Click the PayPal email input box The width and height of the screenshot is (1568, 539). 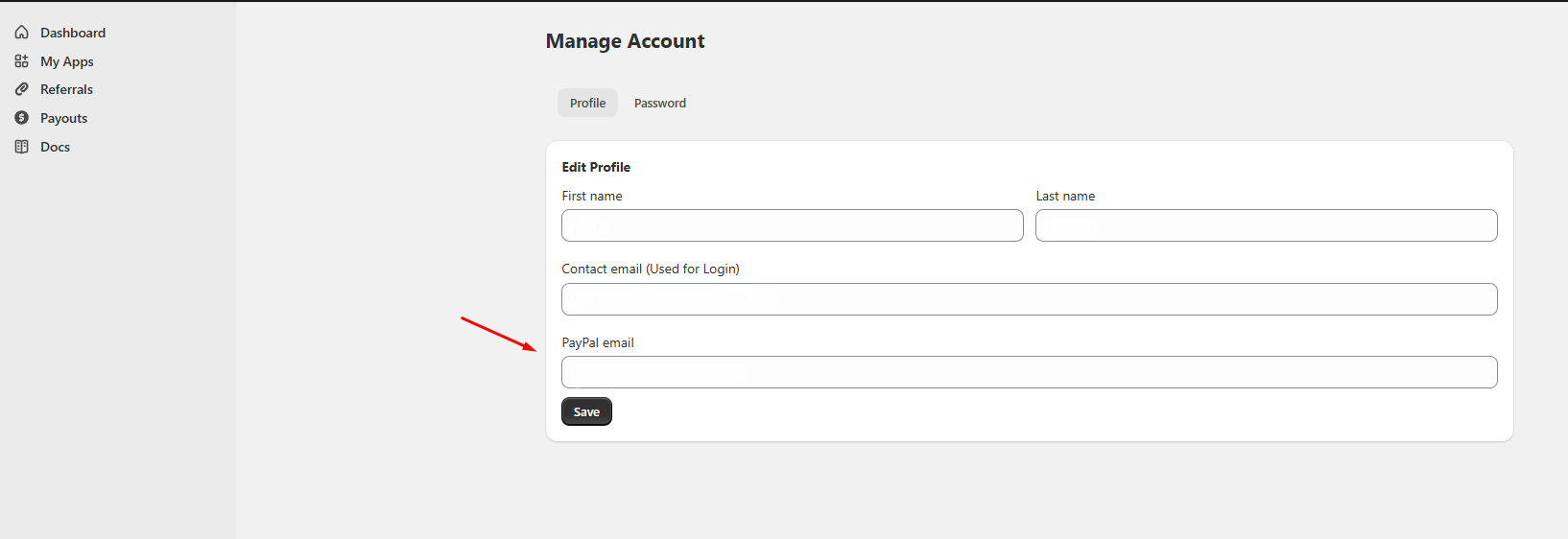(x=1030, y=372)
